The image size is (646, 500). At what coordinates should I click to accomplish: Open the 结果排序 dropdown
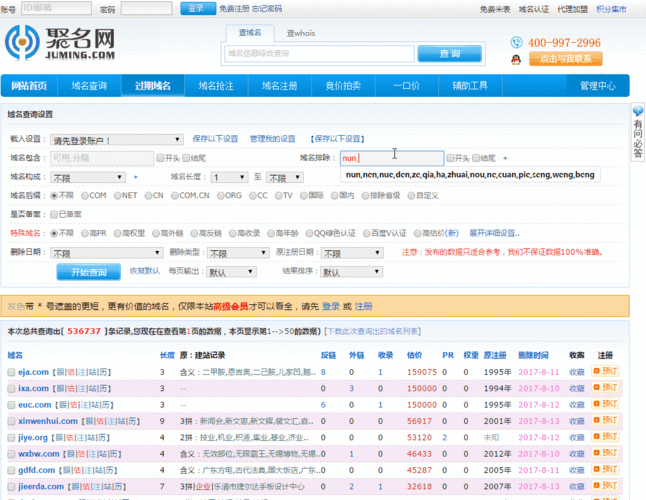click(x=351, y=272)
